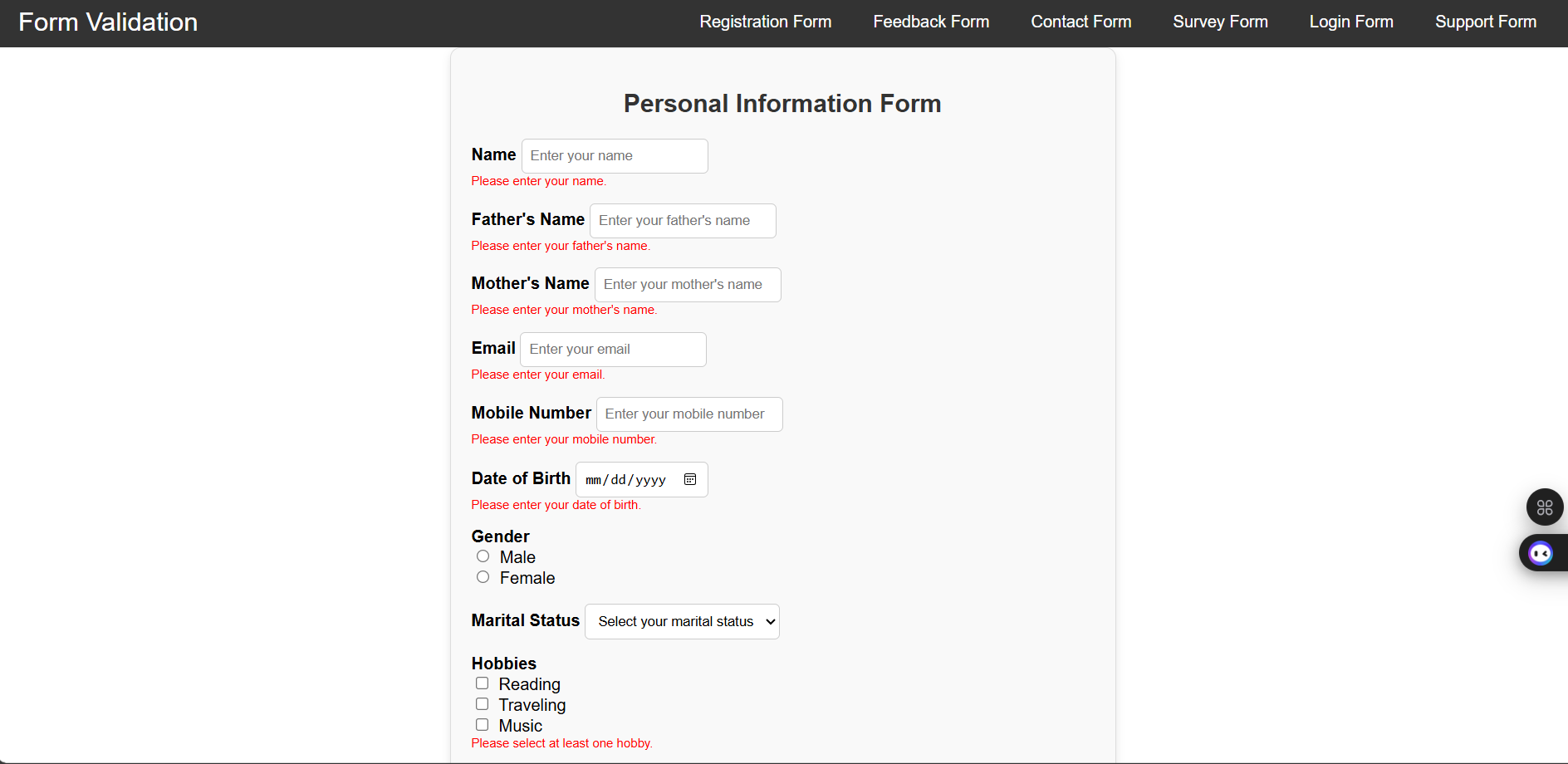Focus the Mobile Number input field
Viewport: 1568px width, 764px height.
(688, 414)
